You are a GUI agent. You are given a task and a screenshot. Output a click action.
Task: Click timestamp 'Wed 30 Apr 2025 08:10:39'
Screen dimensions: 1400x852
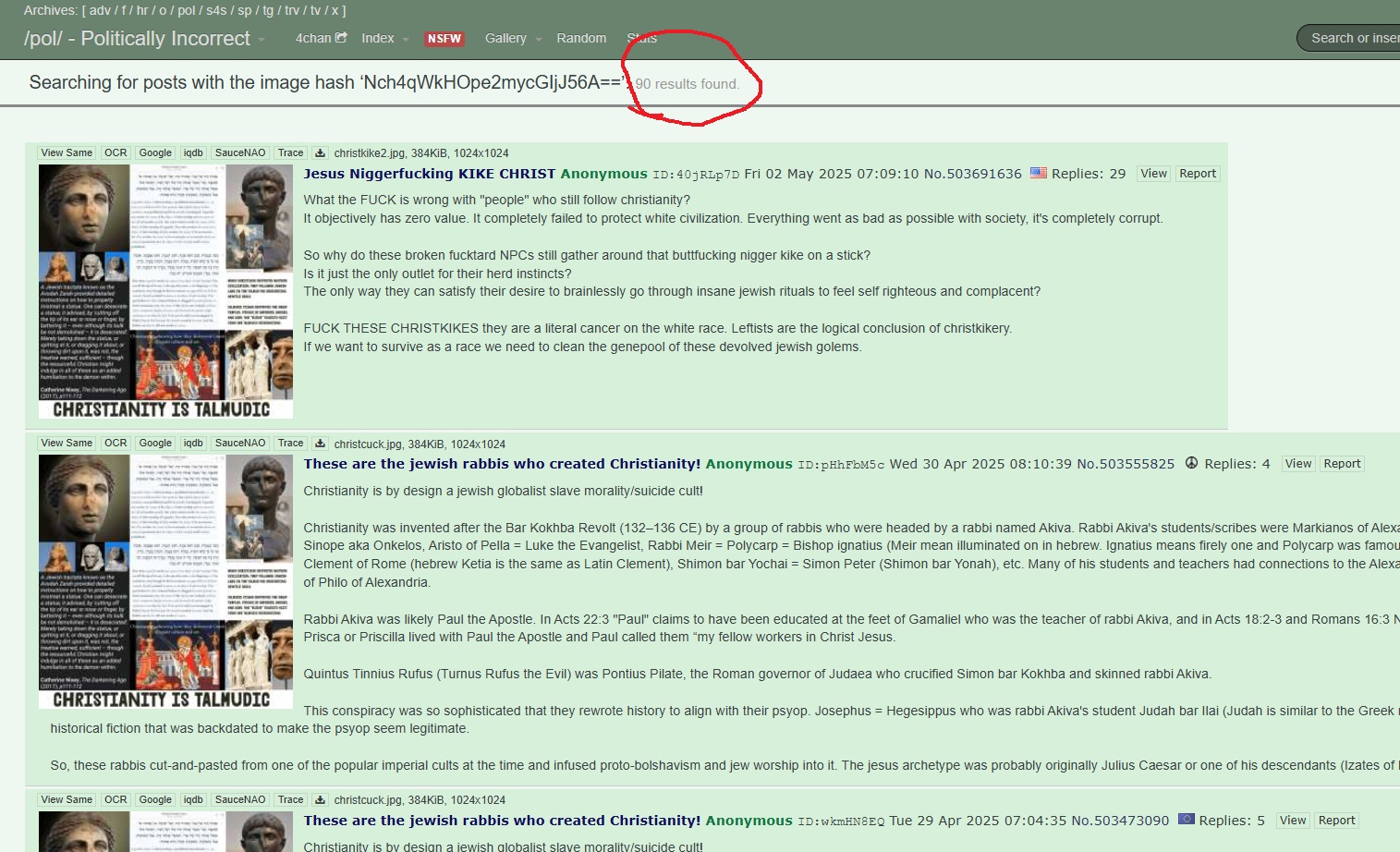click(x=980, y=464)
